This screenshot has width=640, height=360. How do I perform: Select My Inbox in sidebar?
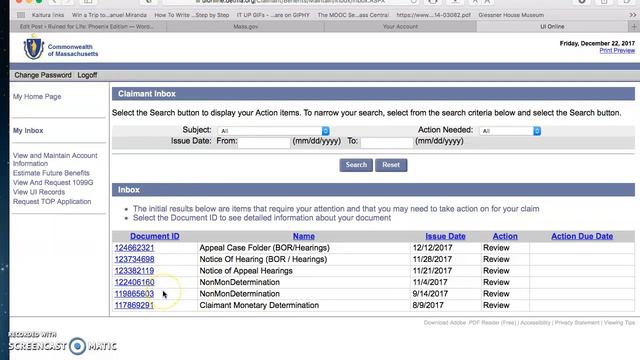click(x=28, y=131)
